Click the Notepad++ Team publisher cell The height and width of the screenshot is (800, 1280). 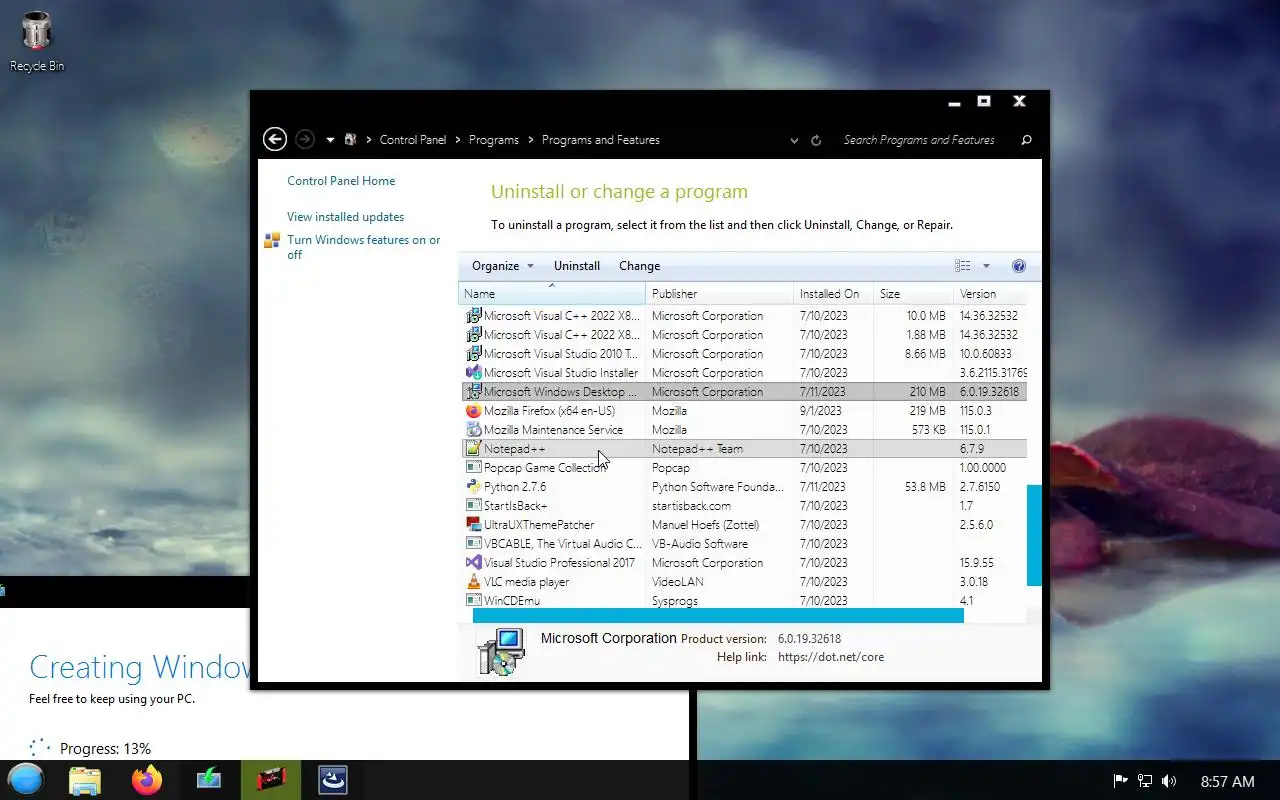click(x=698, y=449)
